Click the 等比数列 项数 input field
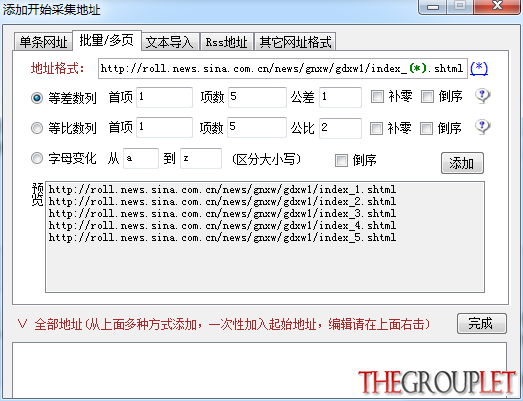523x401 pixels. click(x=257, y=127)
